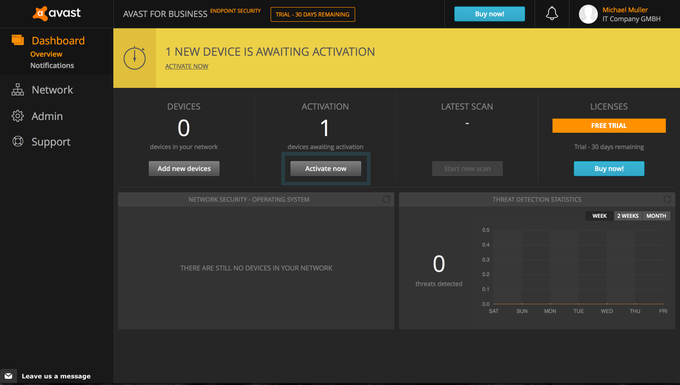Click the ACTIVATE NOW link
Screen dimensions: 680x385
(x=186, y=66)
